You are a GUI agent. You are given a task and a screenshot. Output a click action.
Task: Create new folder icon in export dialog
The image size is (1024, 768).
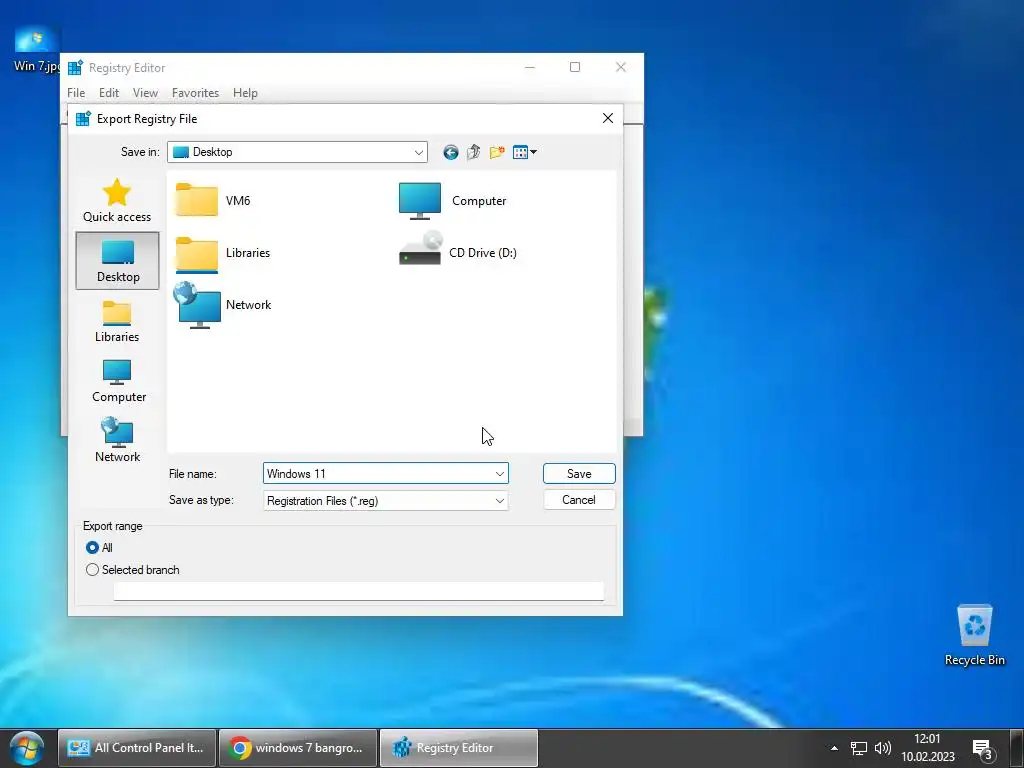(x=497, y=152)
